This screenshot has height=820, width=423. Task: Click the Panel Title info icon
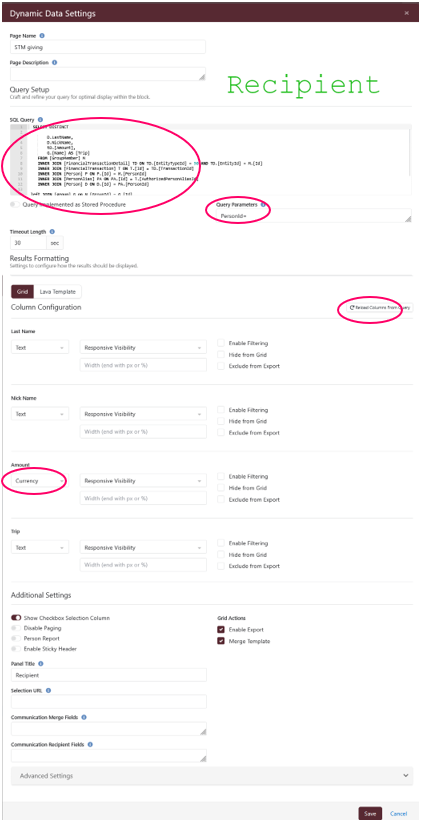[41, 664]
